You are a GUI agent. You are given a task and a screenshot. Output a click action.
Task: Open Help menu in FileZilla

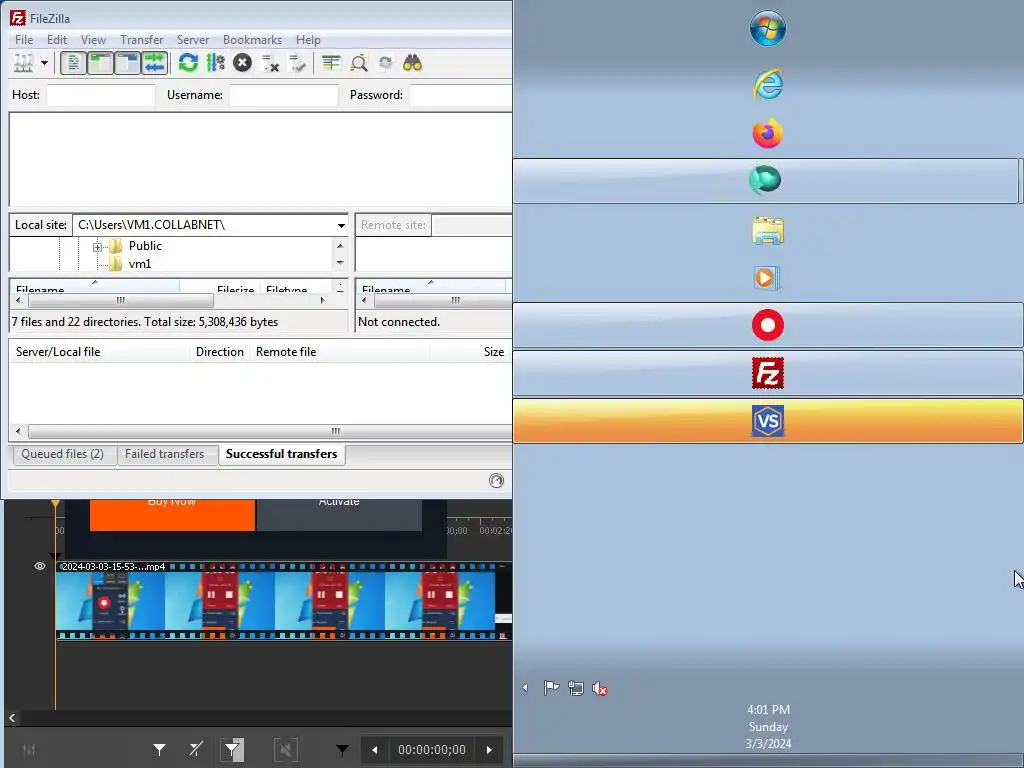tap(308, 40)
